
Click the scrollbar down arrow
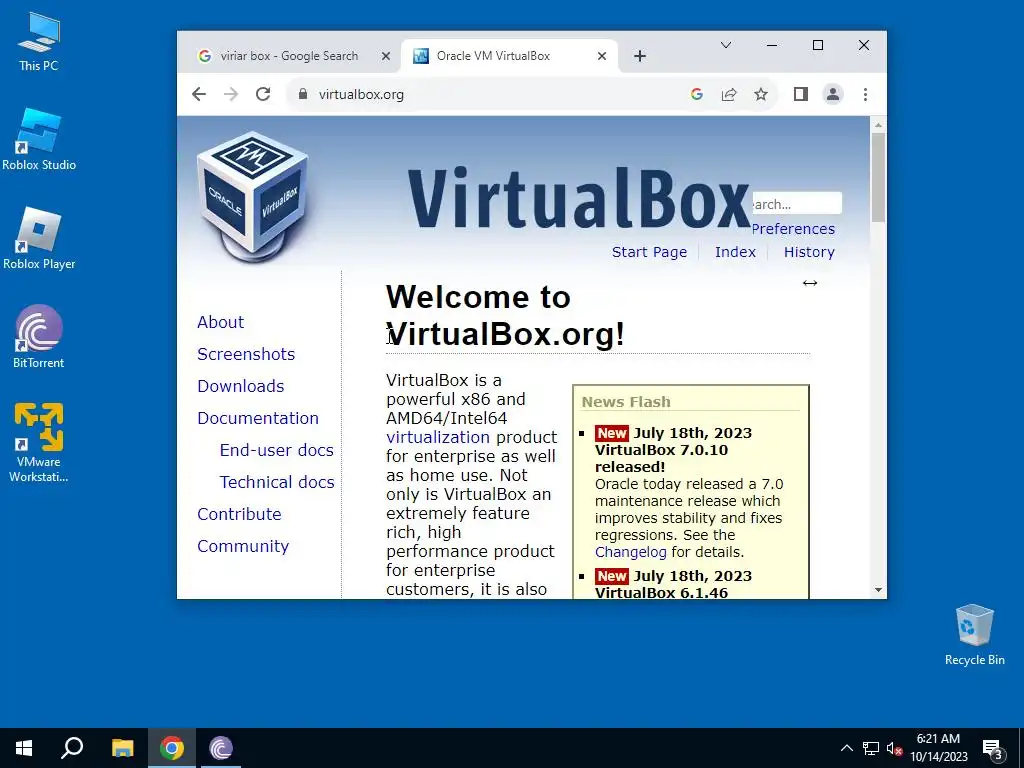[x=878, y=590]
